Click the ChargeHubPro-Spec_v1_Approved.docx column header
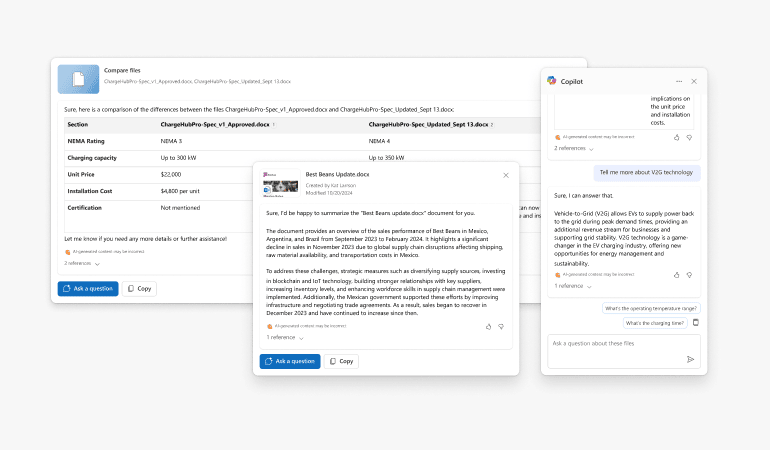This screenshot has height=450, width=770. click(x=215, y=125)
